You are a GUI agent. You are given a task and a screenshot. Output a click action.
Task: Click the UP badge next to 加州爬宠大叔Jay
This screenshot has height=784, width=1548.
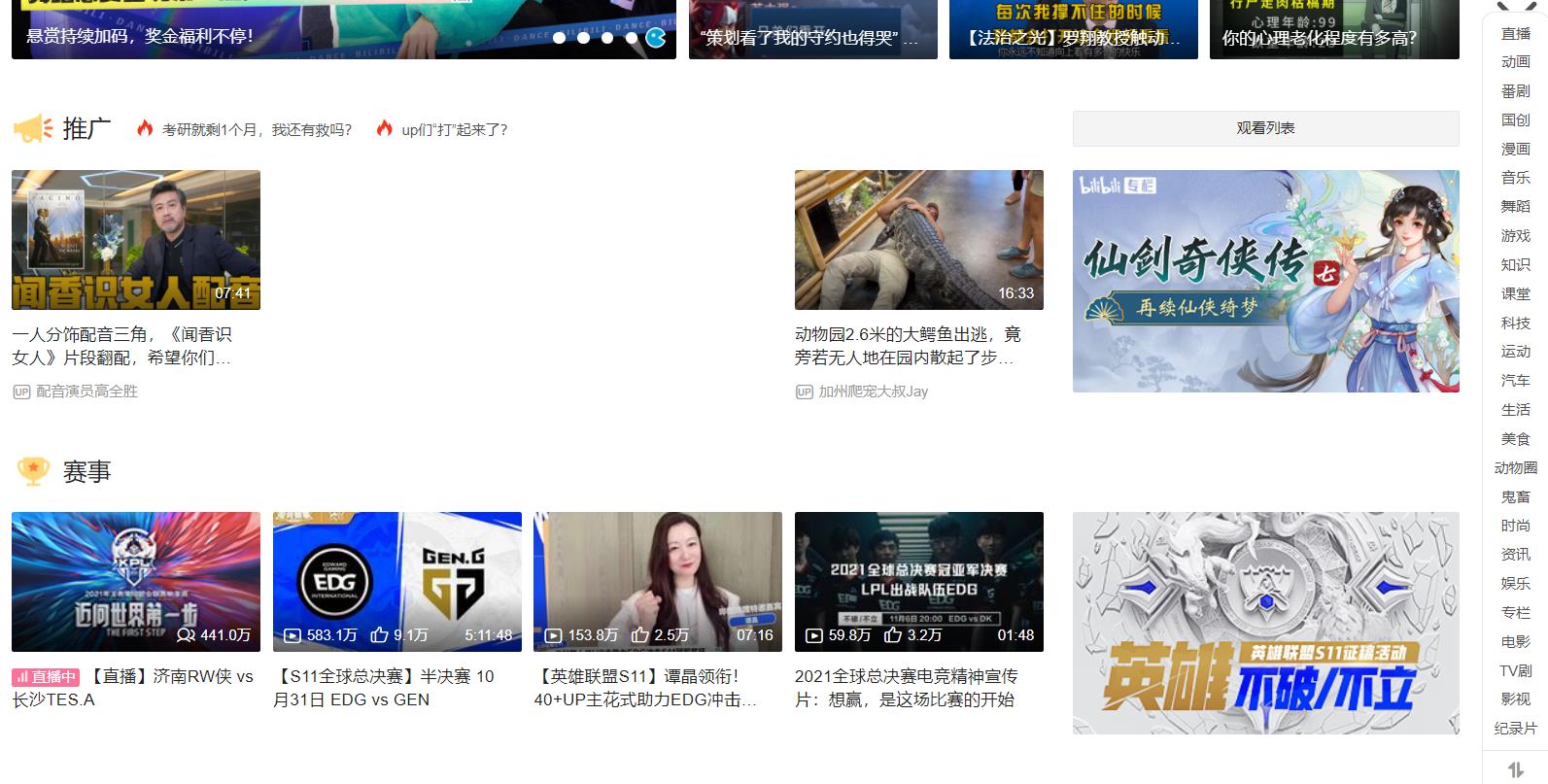[x=804, y=392]
